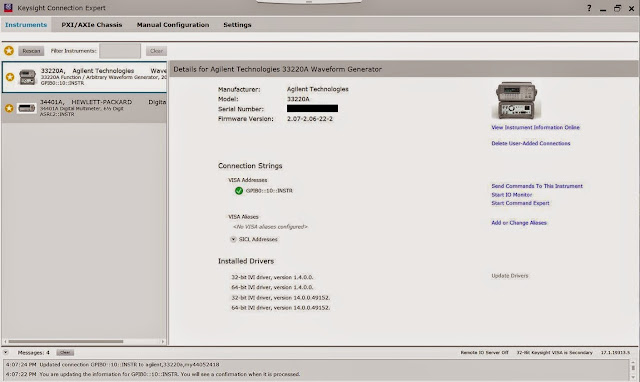Click the 33220A instrument picture in details

point(516,100)
